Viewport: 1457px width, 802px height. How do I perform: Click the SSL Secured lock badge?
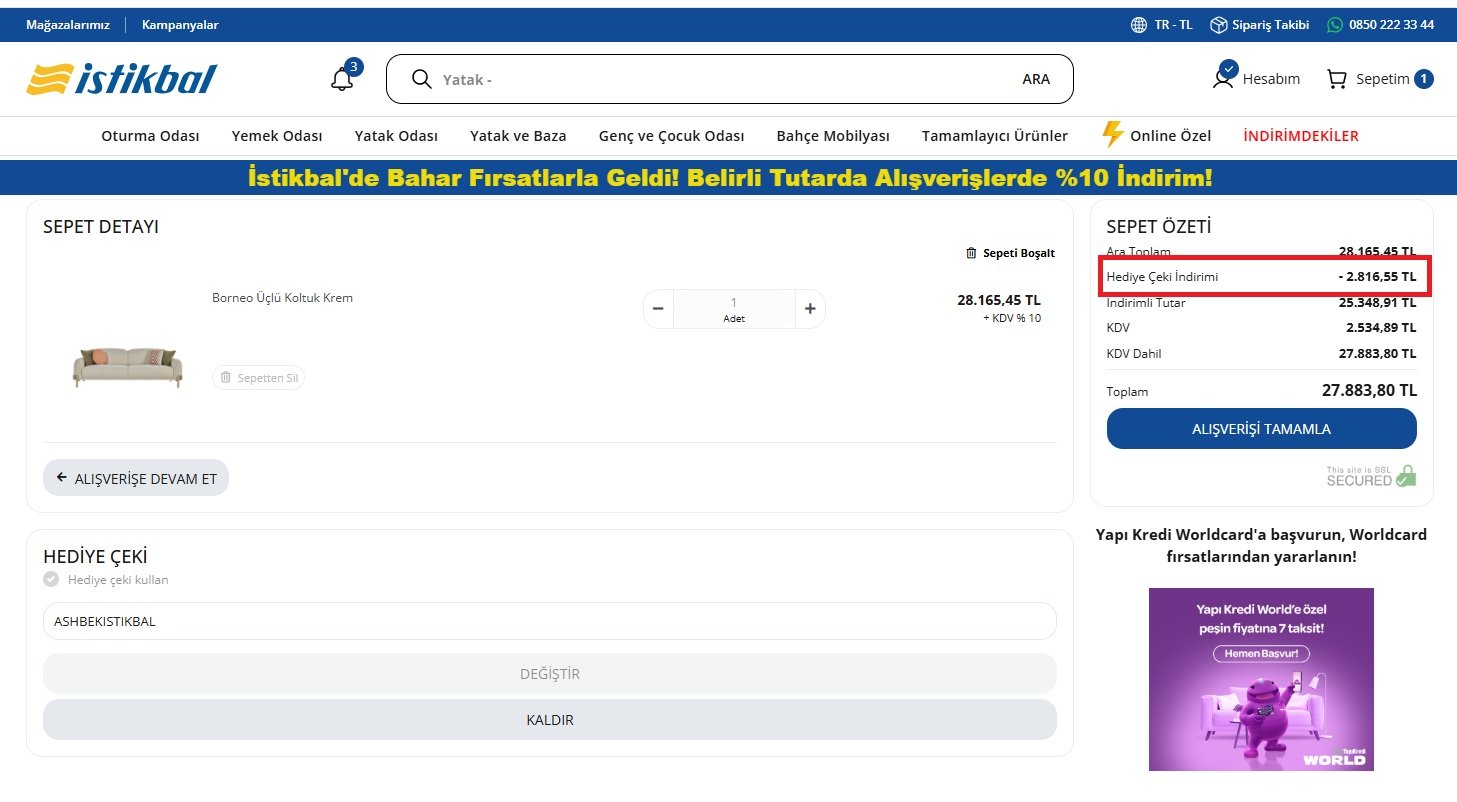pos(1372,476)
